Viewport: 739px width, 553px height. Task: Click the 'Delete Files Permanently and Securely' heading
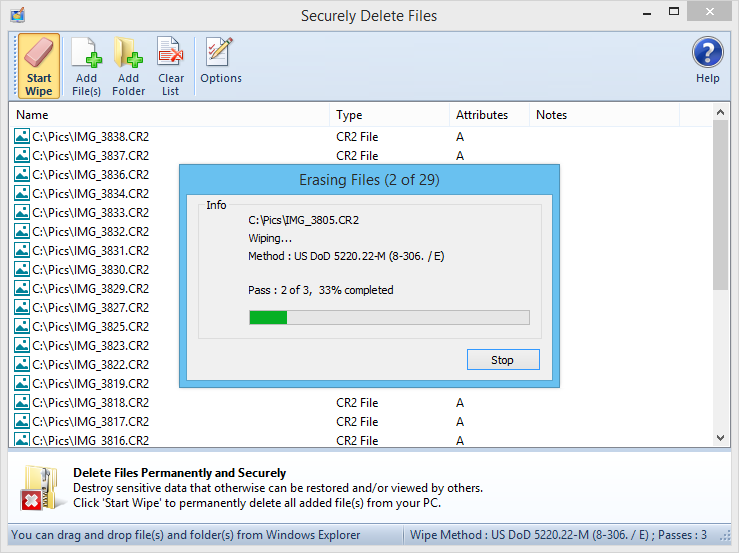coord(180,472)
